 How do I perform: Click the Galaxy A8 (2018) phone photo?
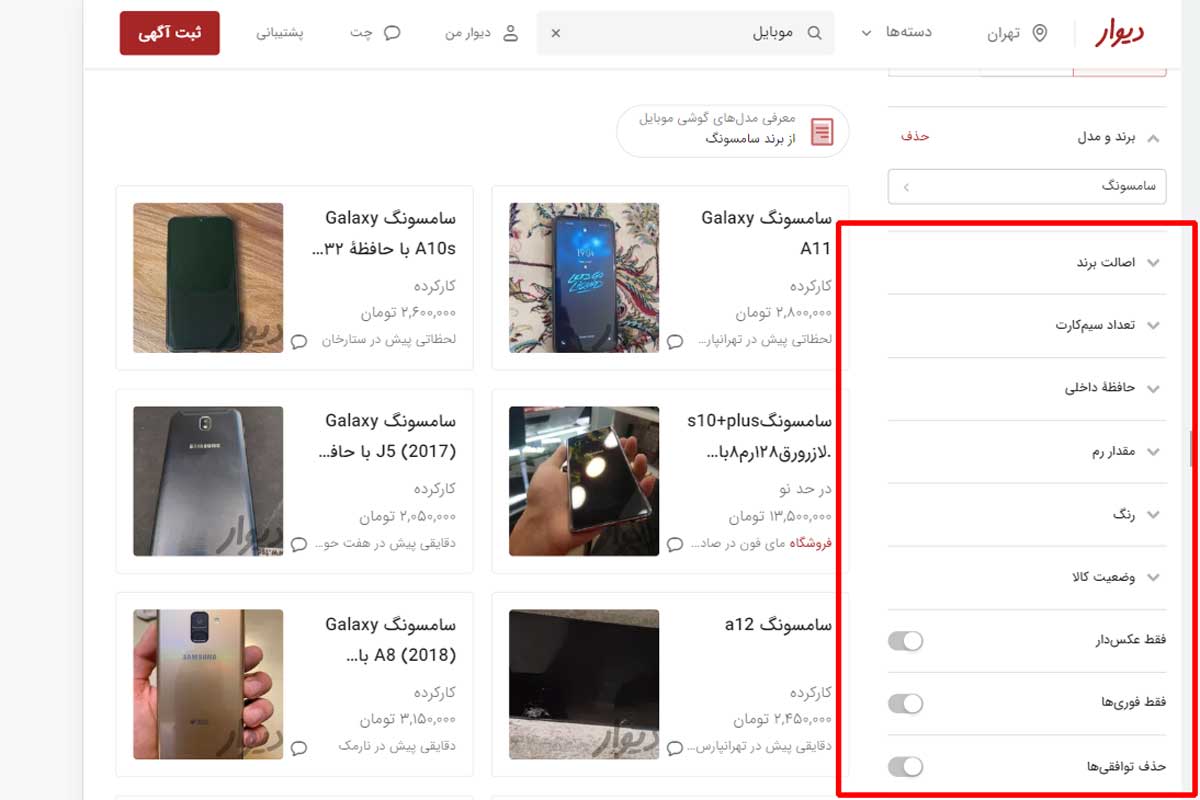[208, 685]
